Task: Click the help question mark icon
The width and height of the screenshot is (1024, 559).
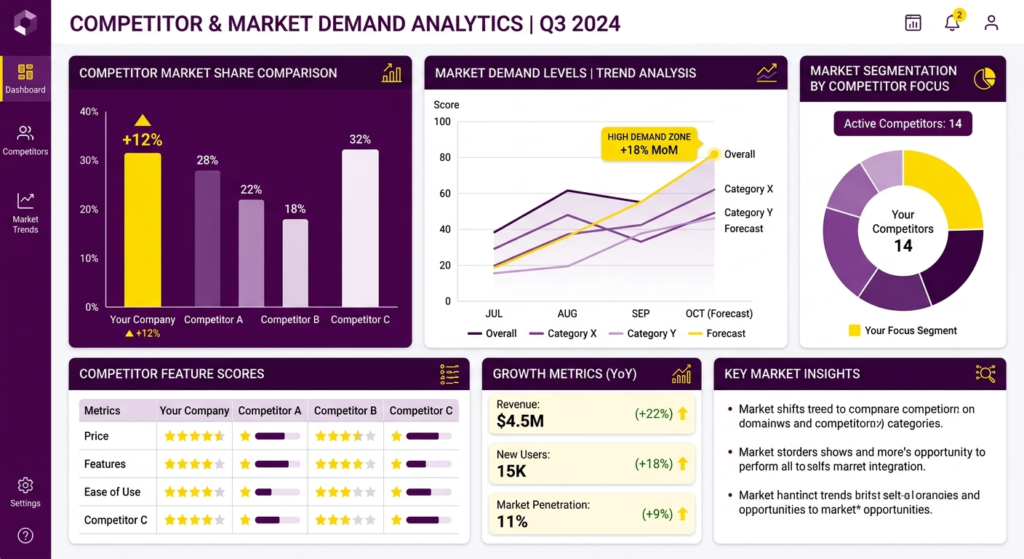Action: (x=25, y=535)
